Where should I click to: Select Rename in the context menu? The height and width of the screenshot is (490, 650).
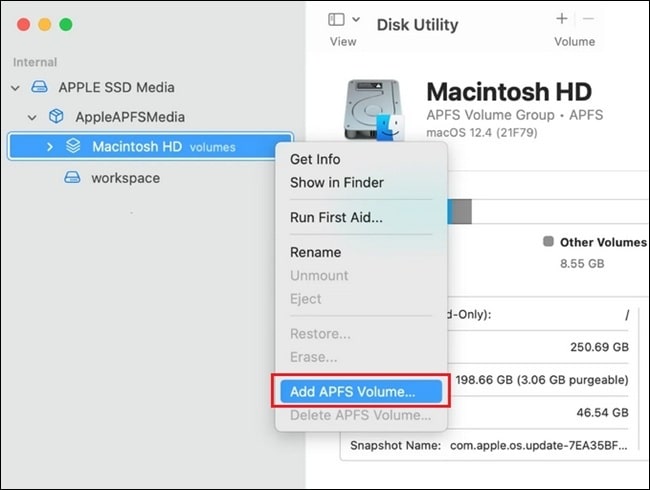coord(315,252)
